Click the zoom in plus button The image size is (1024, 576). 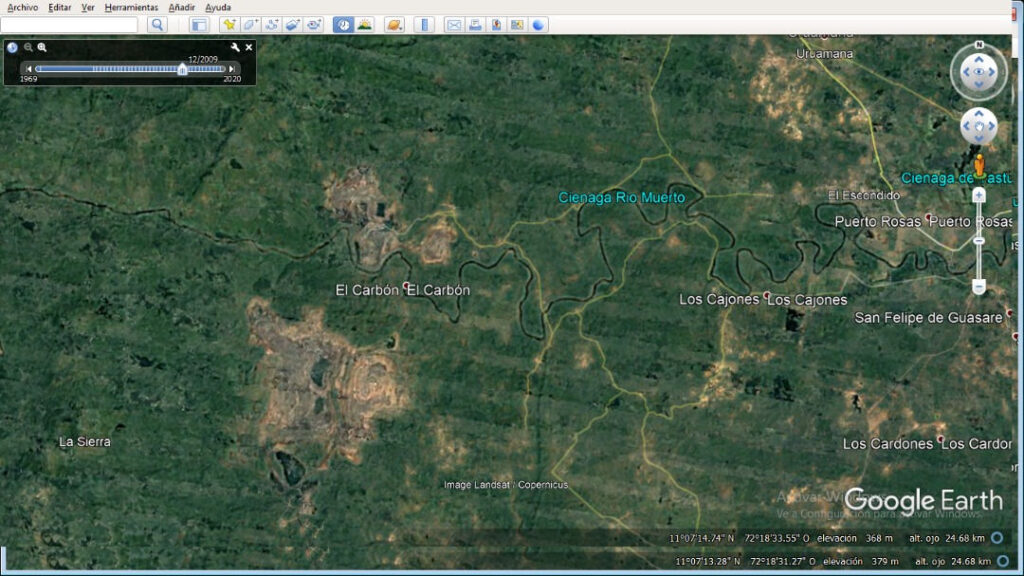click(x=978, y=195)
